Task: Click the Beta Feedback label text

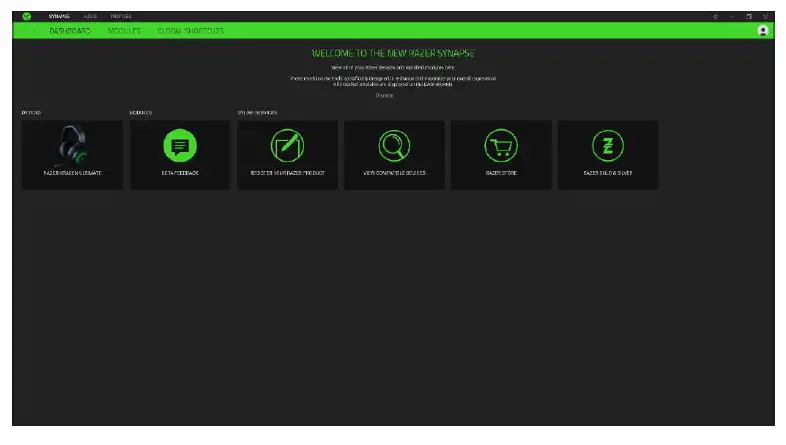Action: pyautogui.click(x=180, y=173)
